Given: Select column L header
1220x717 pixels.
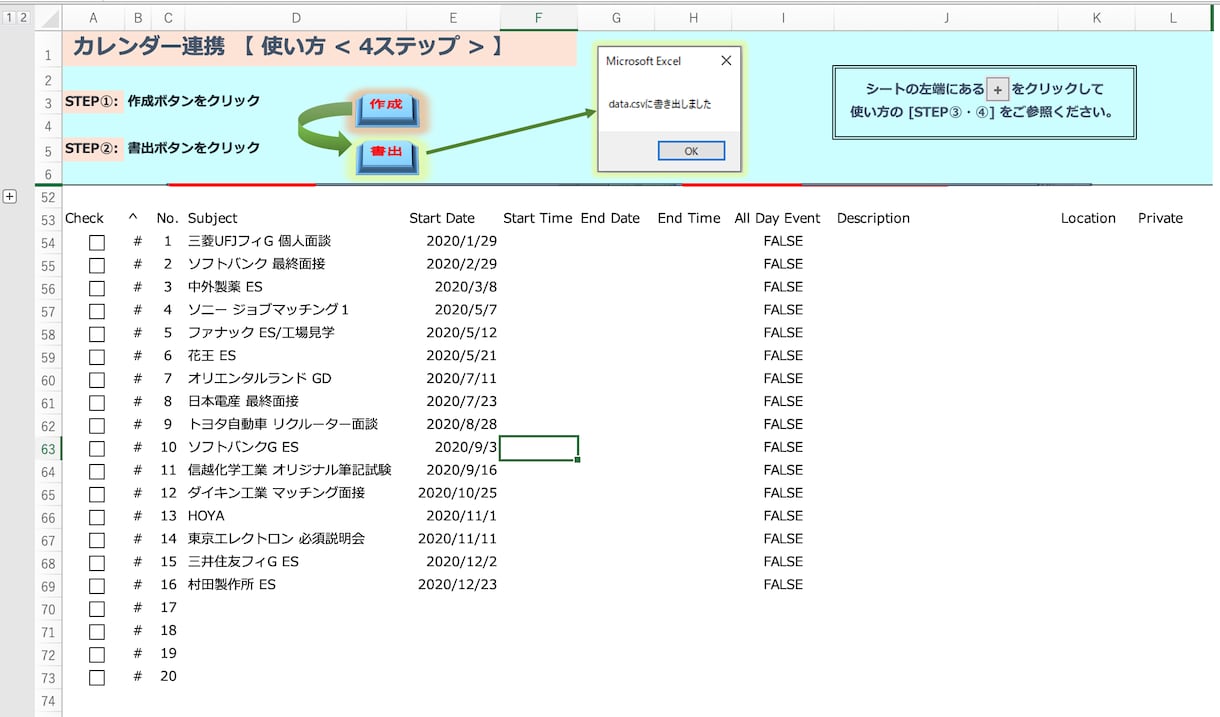Looking at the screenshot, I should point(1173,17).
